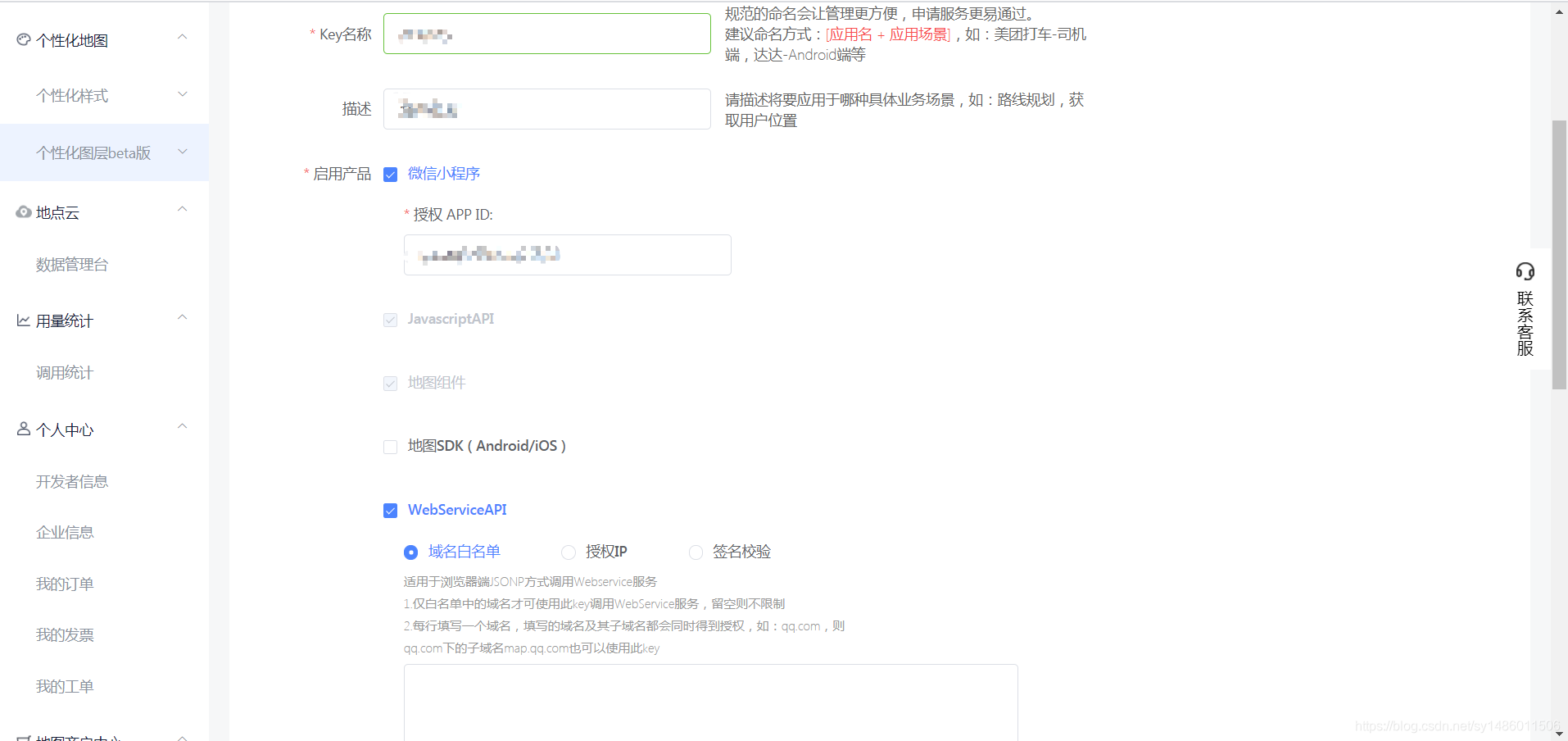Click inside the Key名称 input field
The width and height of the screenshot is (1568, 741).
coord(546,34)
